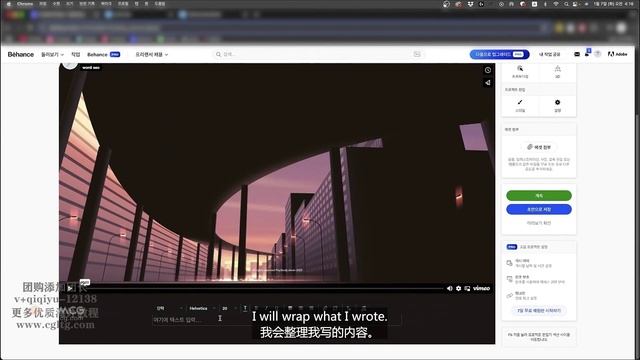Click the Behance logo in the header
Screen dimensions: 640x360
(x=21, y=54)
